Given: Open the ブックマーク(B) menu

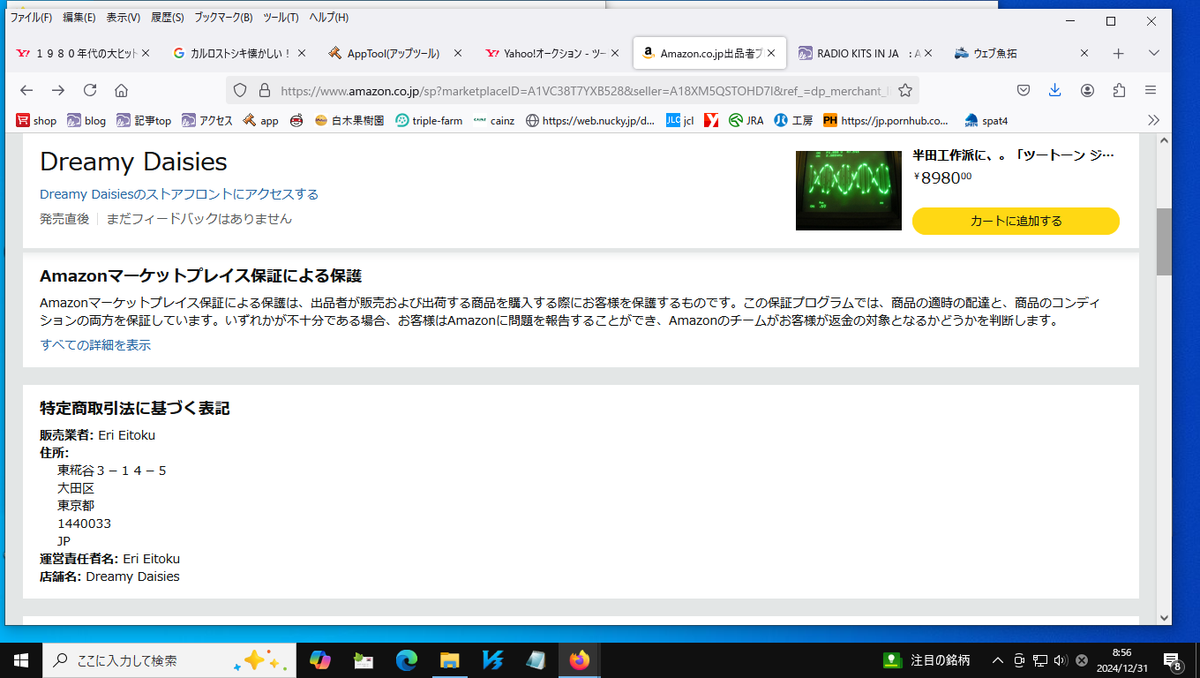Looking at the screenshot, I should [223, 18].
